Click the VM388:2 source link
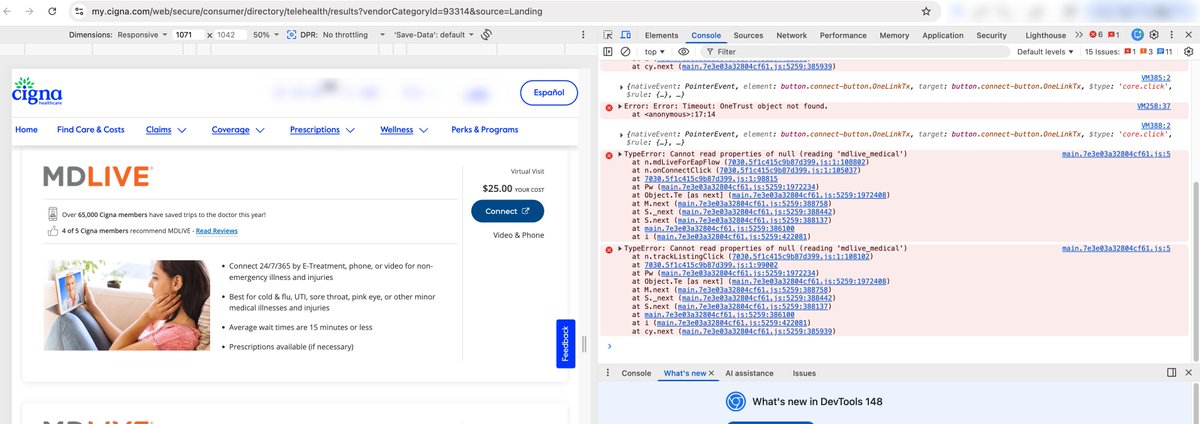The width and height of the screenshot is (1200, 424). coord(1156,125)
